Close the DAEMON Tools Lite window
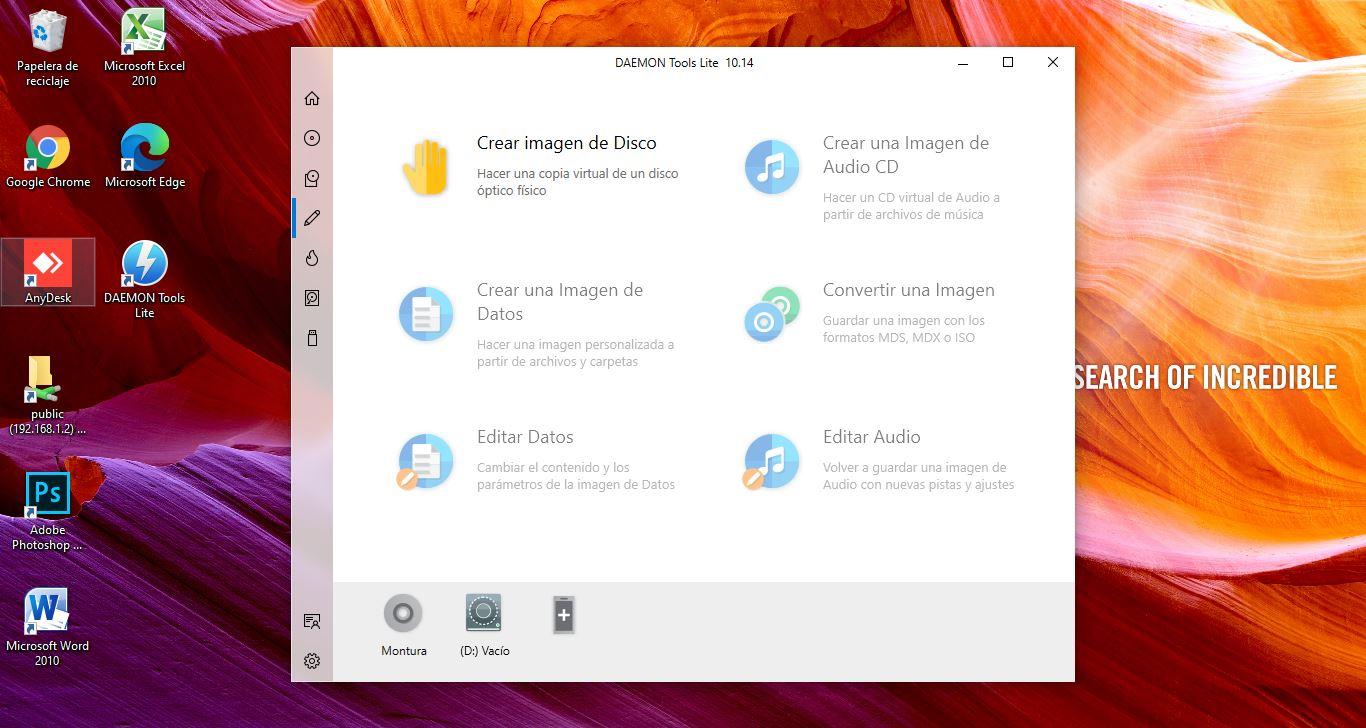 1052,62
